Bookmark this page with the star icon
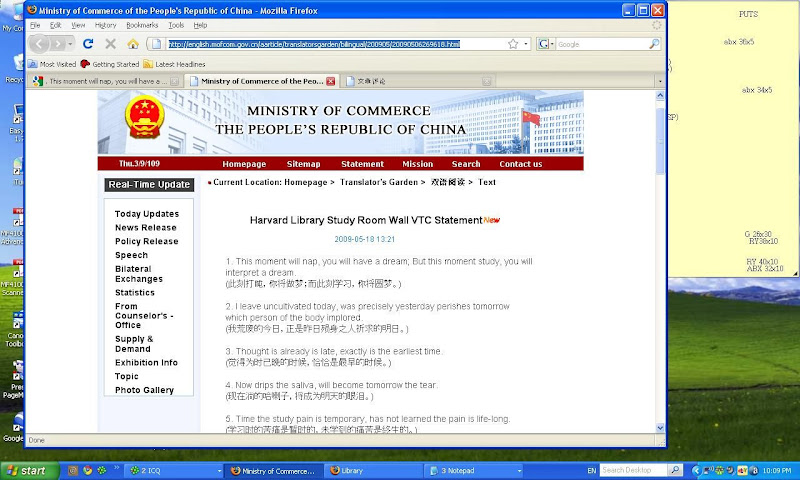The height and width of the screenshot is (480, 800). 513,44
